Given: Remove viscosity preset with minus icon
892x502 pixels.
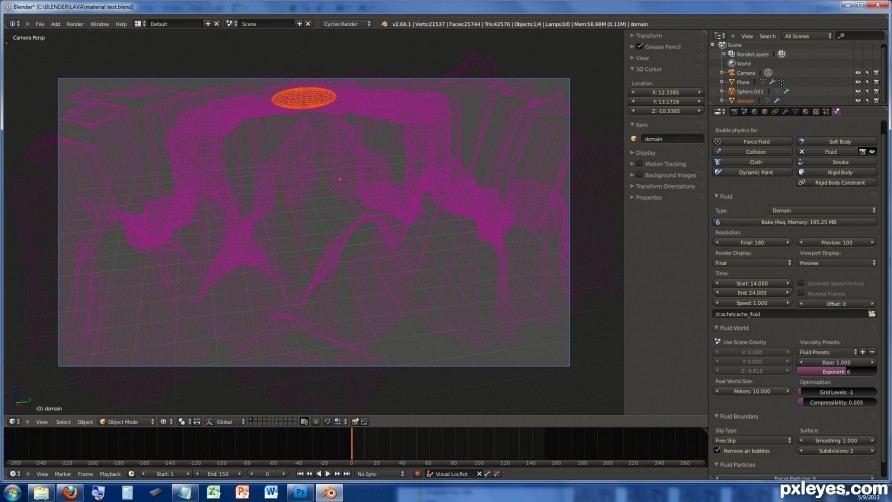Looking at the screenshot, I should [872, 352].
